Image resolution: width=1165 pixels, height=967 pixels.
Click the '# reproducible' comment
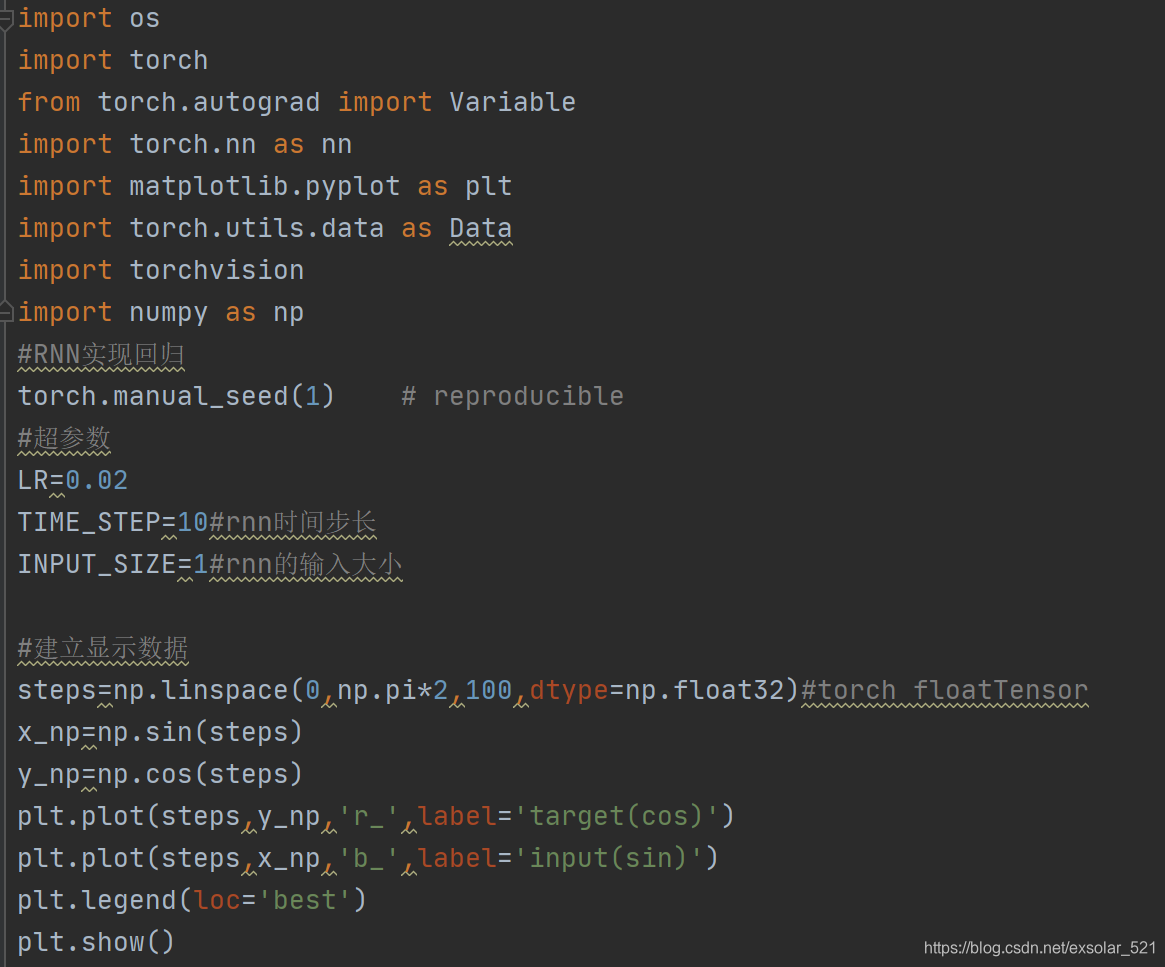513,396
